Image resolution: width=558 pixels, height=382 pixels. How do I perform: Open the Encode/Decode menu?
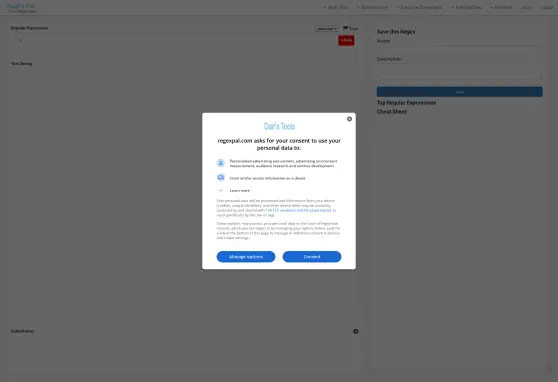420,7
